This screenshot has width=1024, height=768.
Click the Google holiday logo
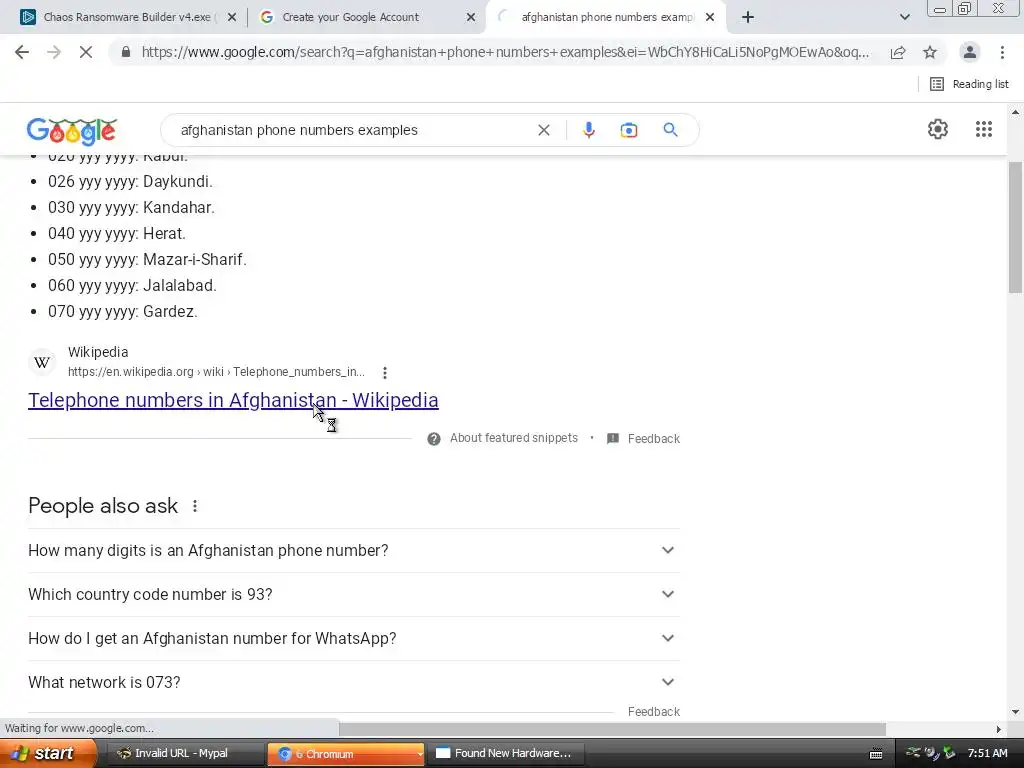click(72, 131)
